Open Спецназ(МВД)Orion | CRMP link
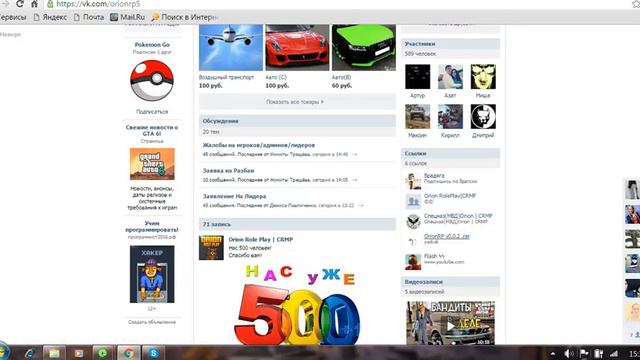 pyautogui.click(x=458, y=216)
